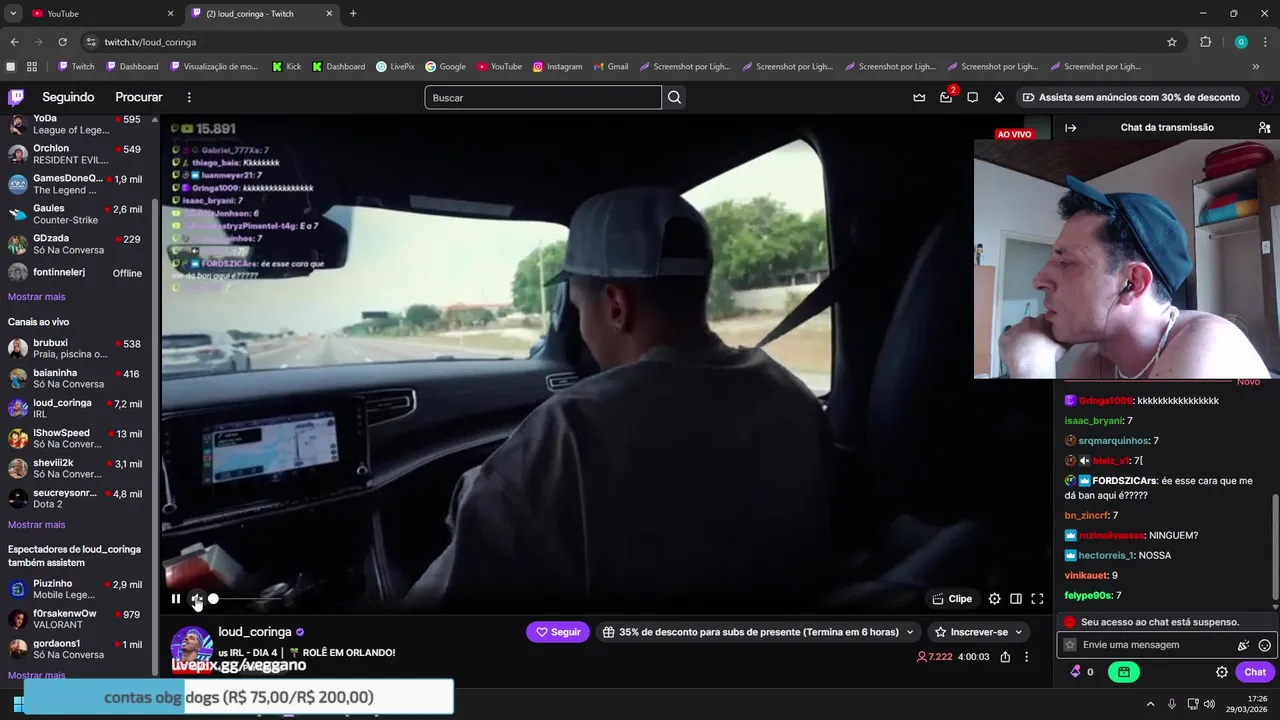Viewport: 1280px width, 720px height.
Task: Open the Seguindo tab
Action: (68, 97)
